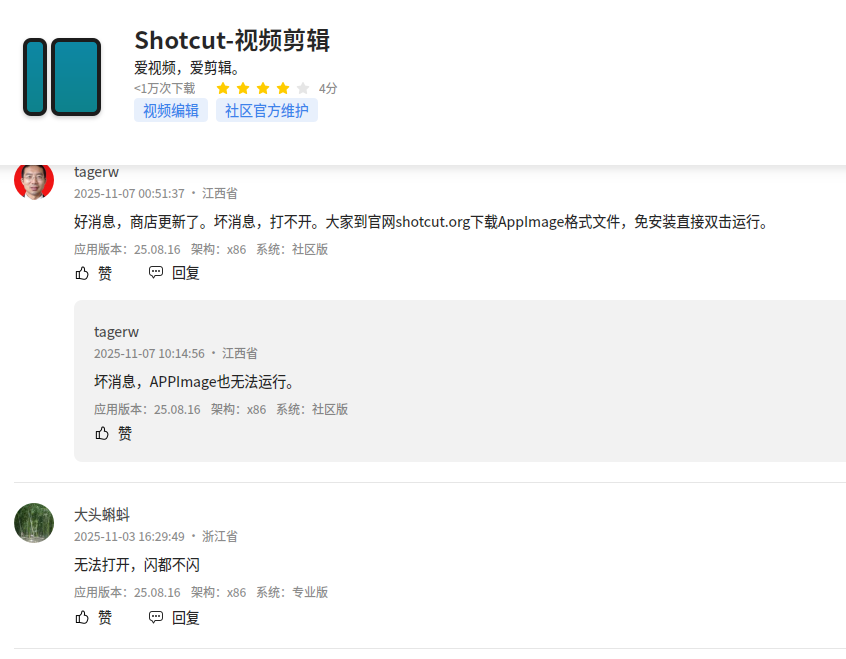846x659 pixels.
Task: Click the reply text 坏消息，APPImage也无法运行。
Action: (x=195, y=382)
